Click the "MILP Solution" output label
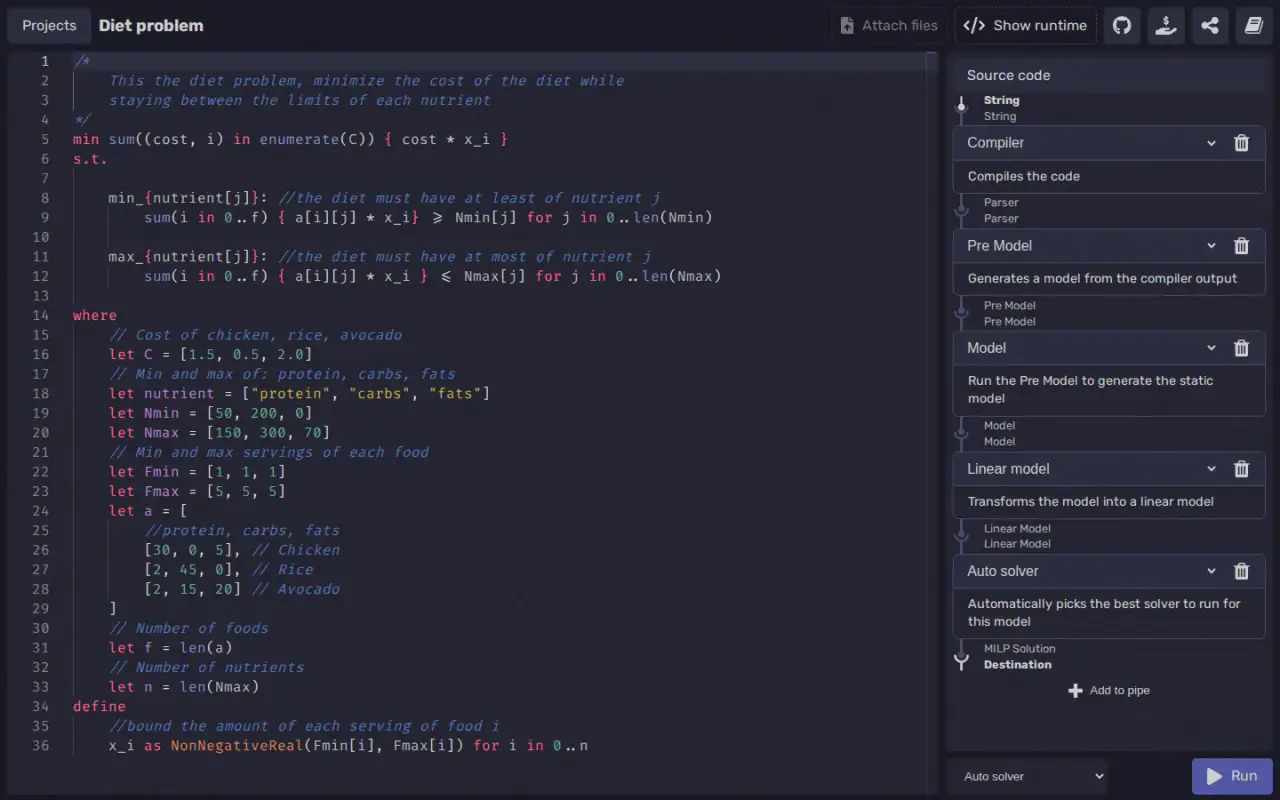This screenshot has width=1280, height=800. (1020, 649)
